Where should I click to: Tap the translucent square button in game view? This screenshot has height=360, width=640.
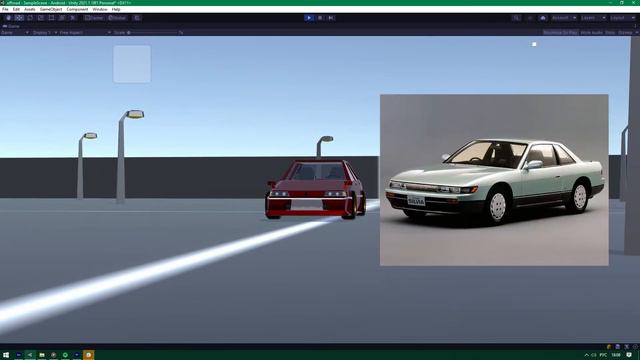coord(132,64)
